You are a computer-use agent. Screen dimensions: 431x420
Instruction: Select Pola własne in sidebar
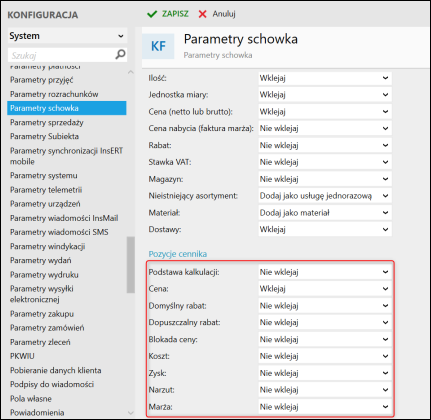(31, 399)
